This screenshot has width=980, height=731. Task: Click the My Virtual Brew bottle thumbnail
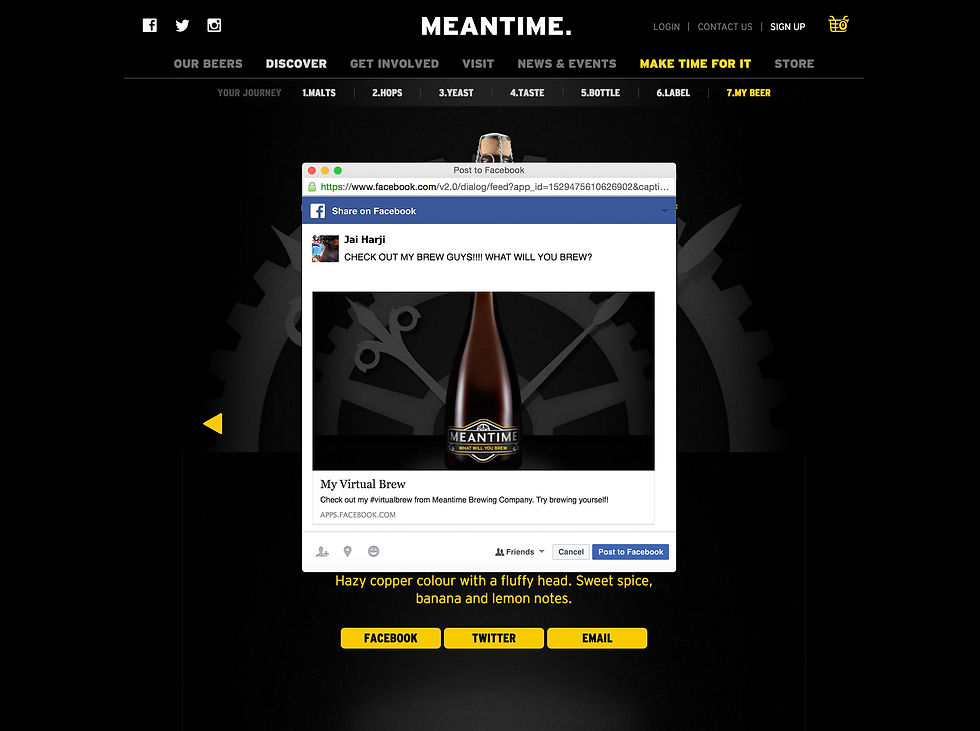484,381
